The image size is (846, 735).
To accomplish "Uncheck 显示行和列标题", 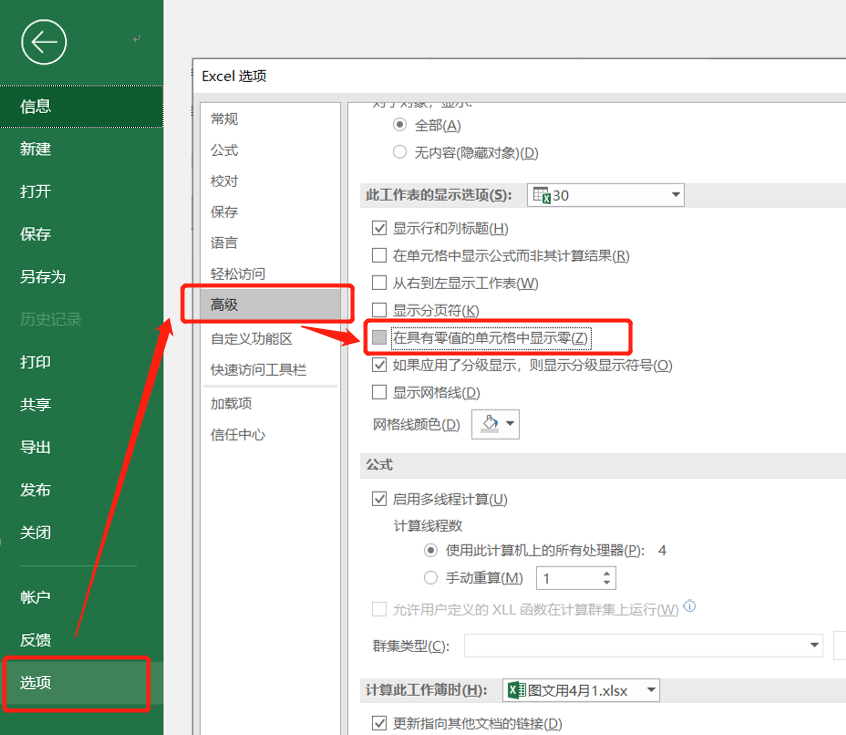I will (x=380, y=228).
